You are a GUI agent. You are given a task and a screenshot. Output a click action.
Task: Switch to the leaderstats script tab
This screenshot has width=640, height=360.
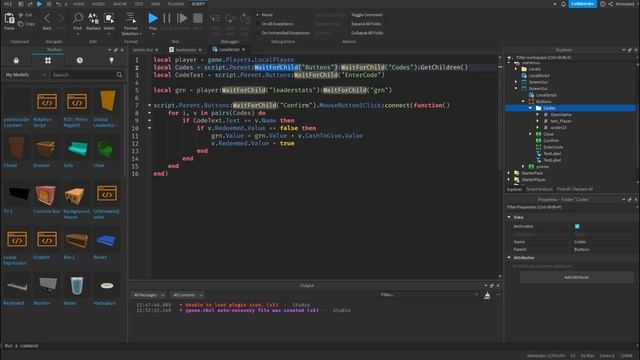(185, 50)
